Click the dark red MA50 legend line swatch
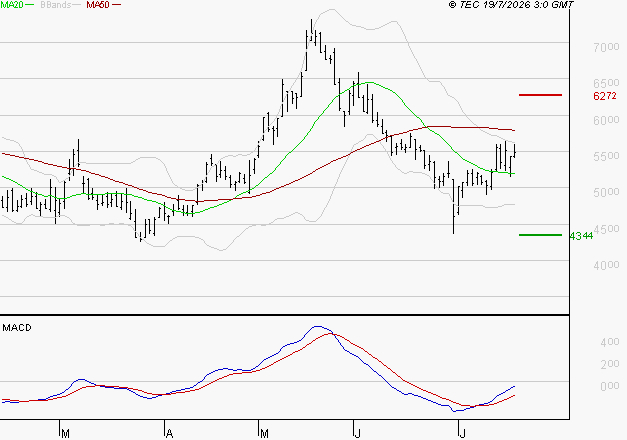 click(116, 5)
